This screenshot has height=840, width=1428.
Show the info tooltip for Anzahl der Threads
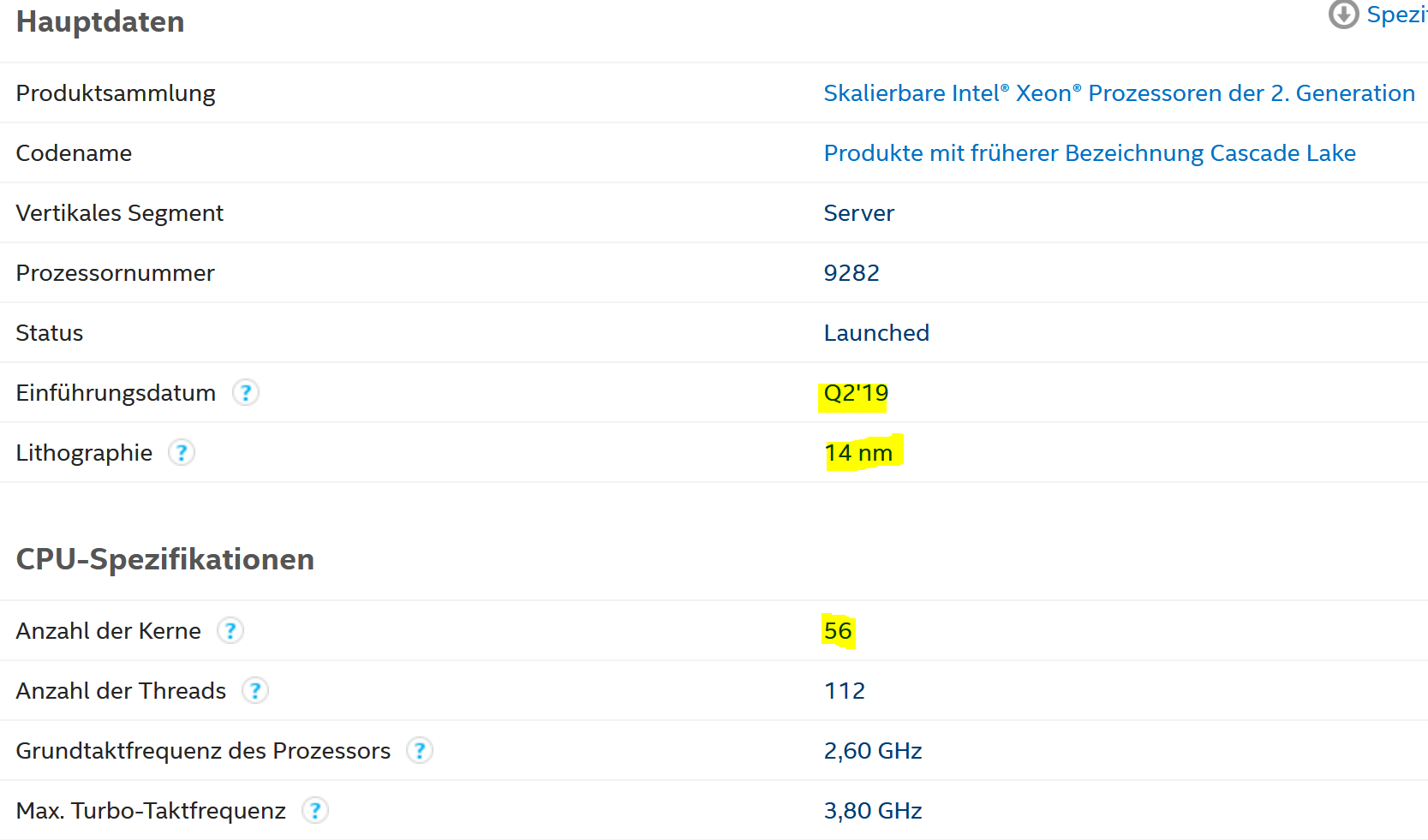point(255,690)
